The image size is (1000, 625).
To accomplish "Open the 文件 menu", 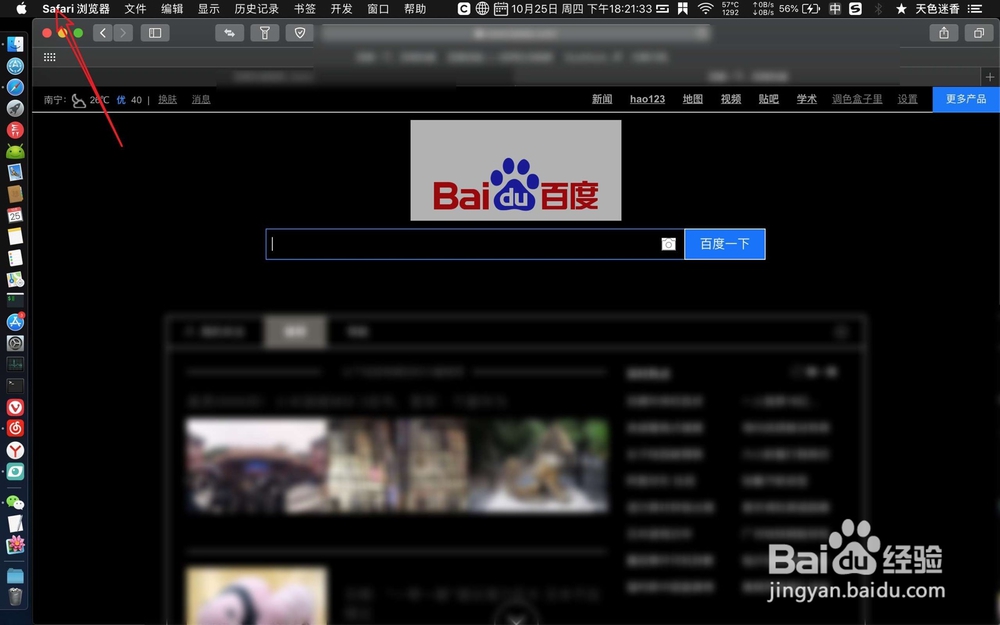I will click(x=135, y=9).
